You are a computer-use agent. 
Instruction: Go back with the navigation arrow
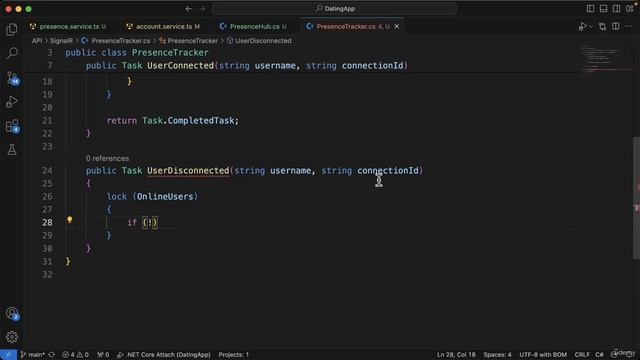click(x=188, y=9)
